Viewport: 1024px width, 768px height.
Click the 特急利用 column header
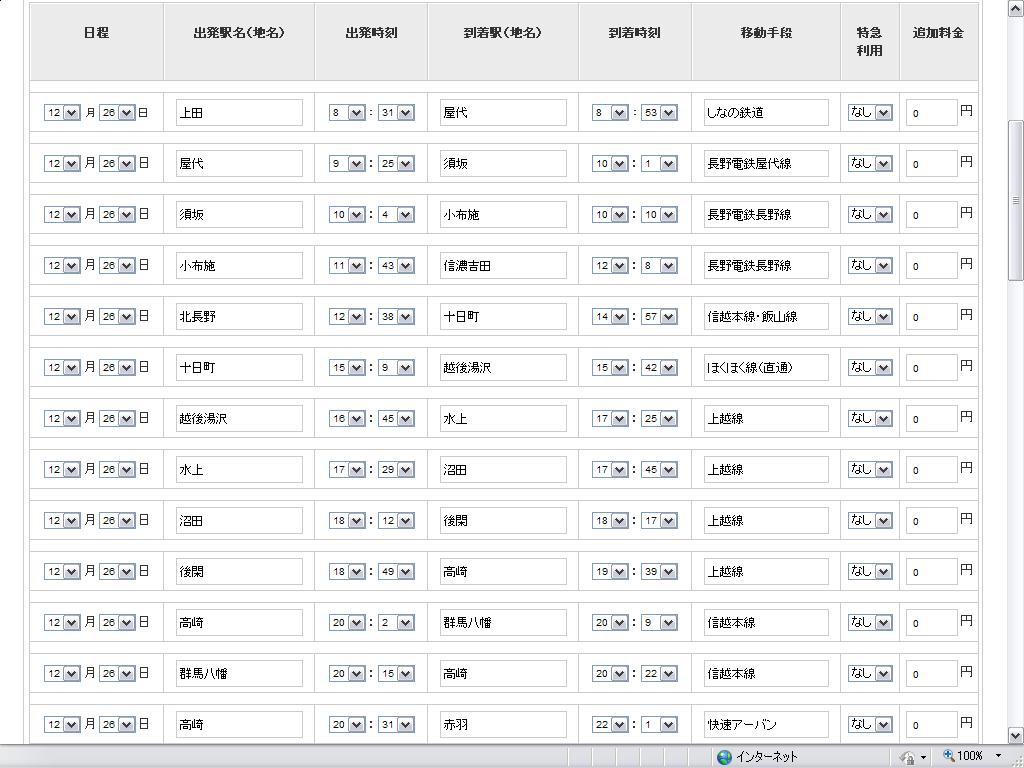(x=869, y=41)
